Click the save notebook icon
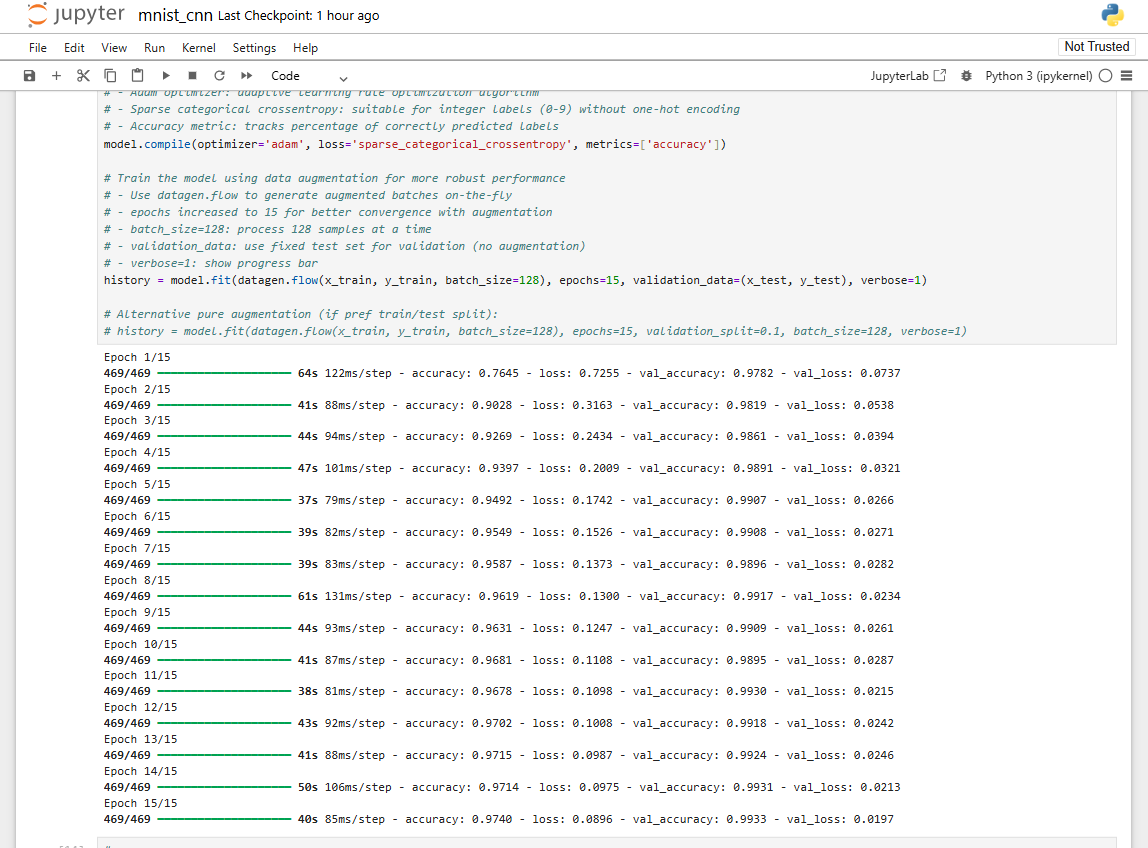Viewport: 1148px width, 848px height. (x=29, y=76)
